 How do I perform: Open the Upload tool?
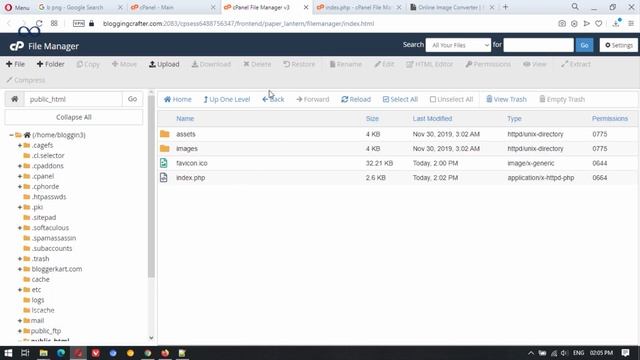click(164, 64)
